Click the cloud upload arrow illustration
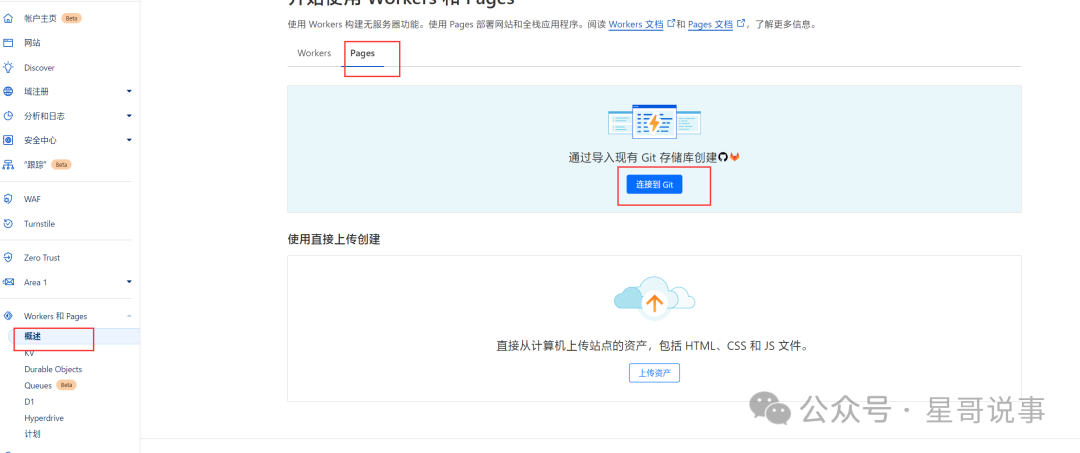The image size is (1080, 453). 654,298
